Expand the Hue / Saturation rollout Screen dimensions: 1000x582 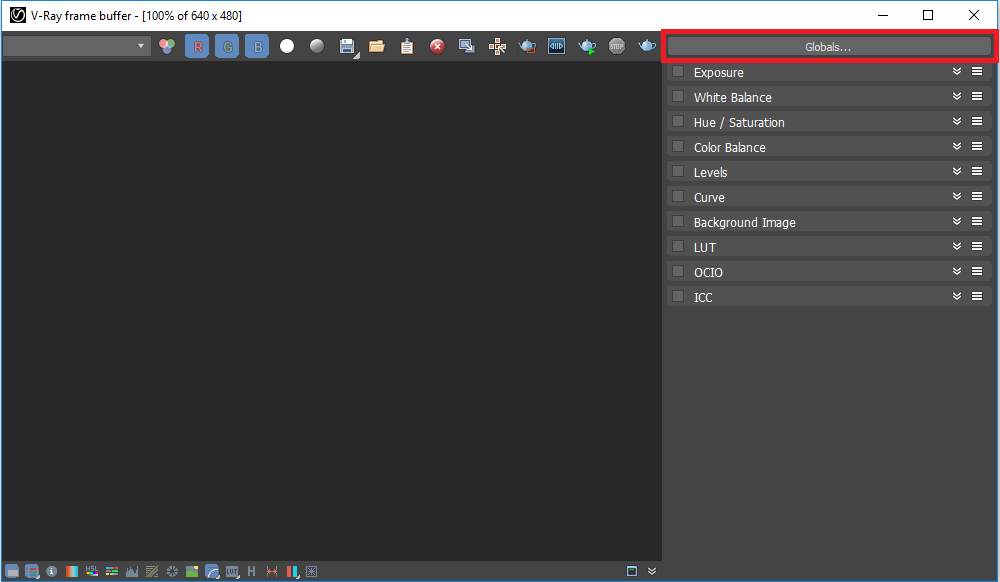coord(957,121)
